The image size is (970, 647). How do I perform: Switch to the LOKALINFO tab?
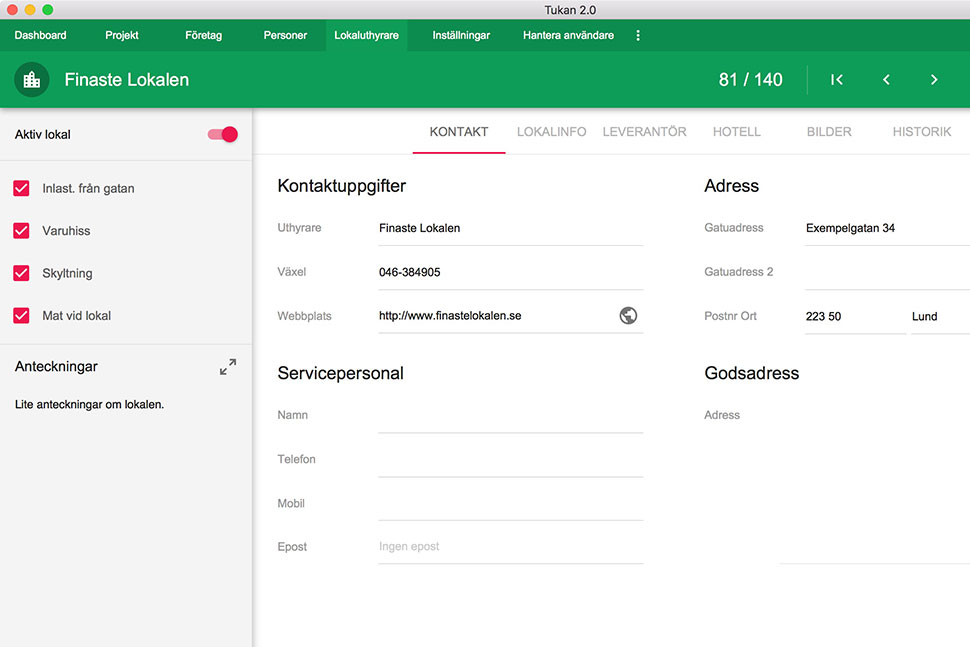tap(552, 132)
